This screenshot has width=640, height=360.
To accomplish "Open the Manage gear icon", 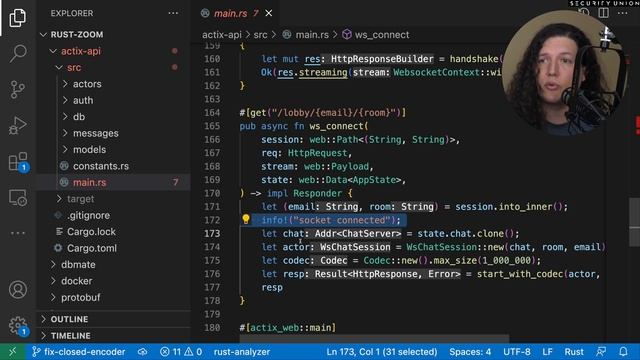I will pyautogui.click(x=18, y=325).
